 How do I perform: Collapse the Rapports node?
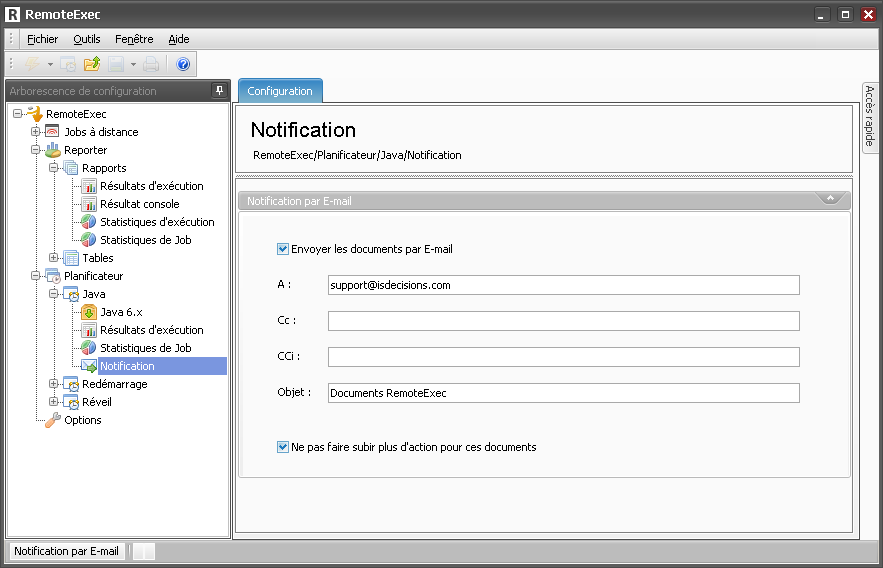(x=53, y=168)
